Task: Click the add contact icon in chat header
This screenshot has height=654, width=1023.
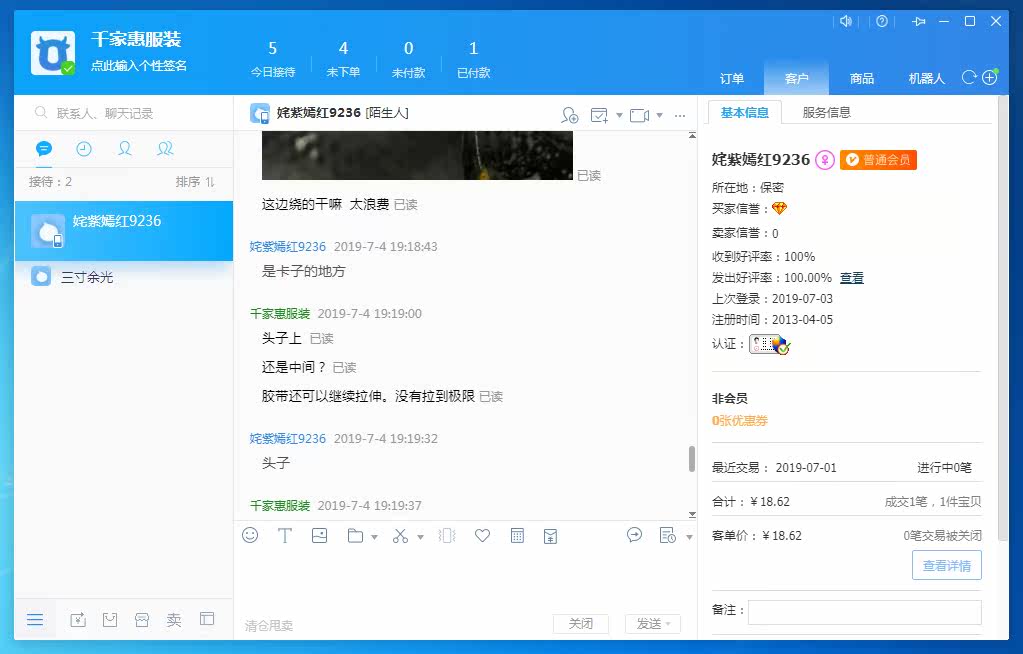Action: click(x=570, y=115)
